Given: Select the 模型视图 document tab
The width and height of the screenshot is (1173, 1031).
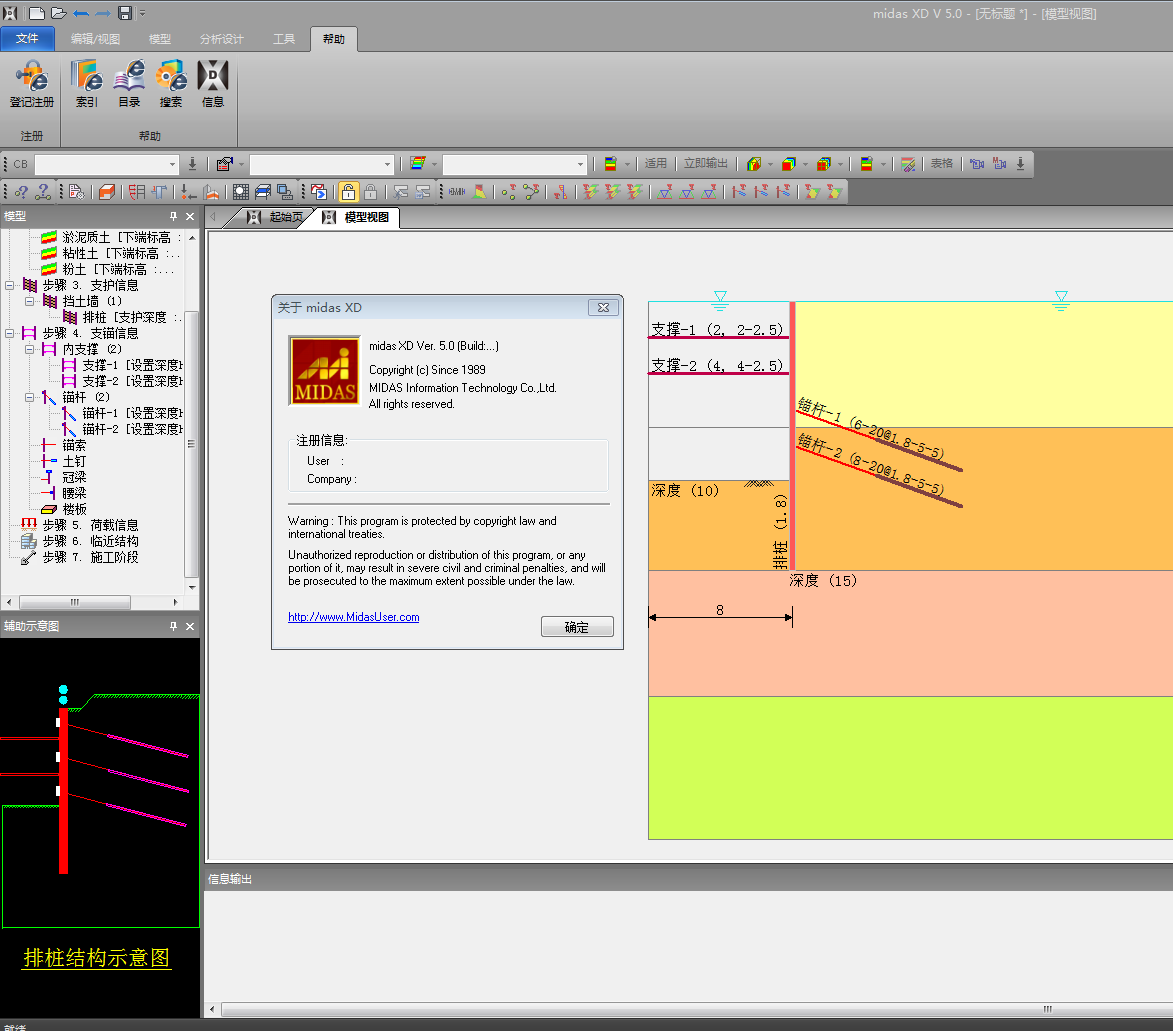Looking at the screenshot, I should tap(356, 217).
